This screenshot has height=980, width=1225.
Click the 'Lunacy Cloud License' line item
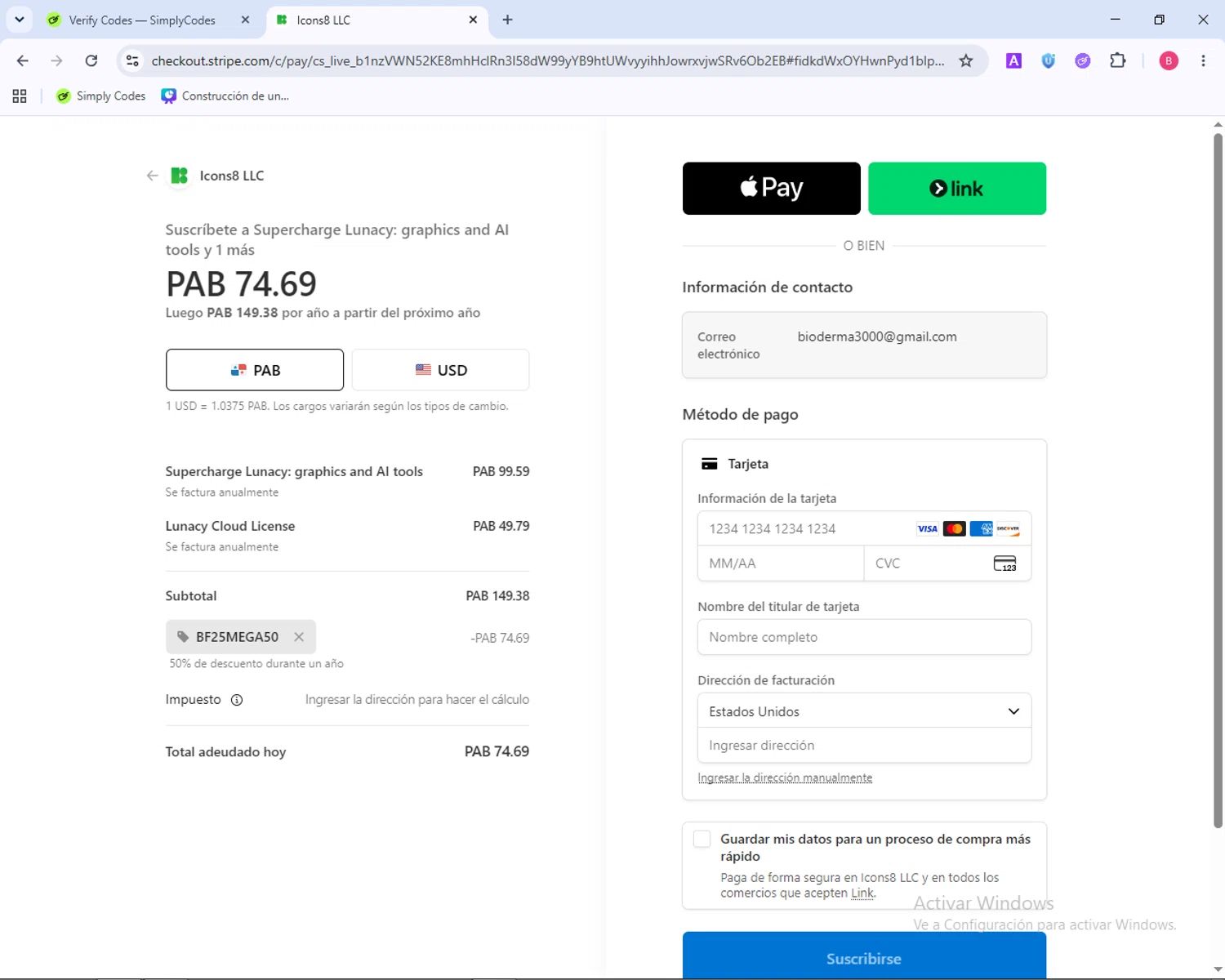[x=230, y=526]
